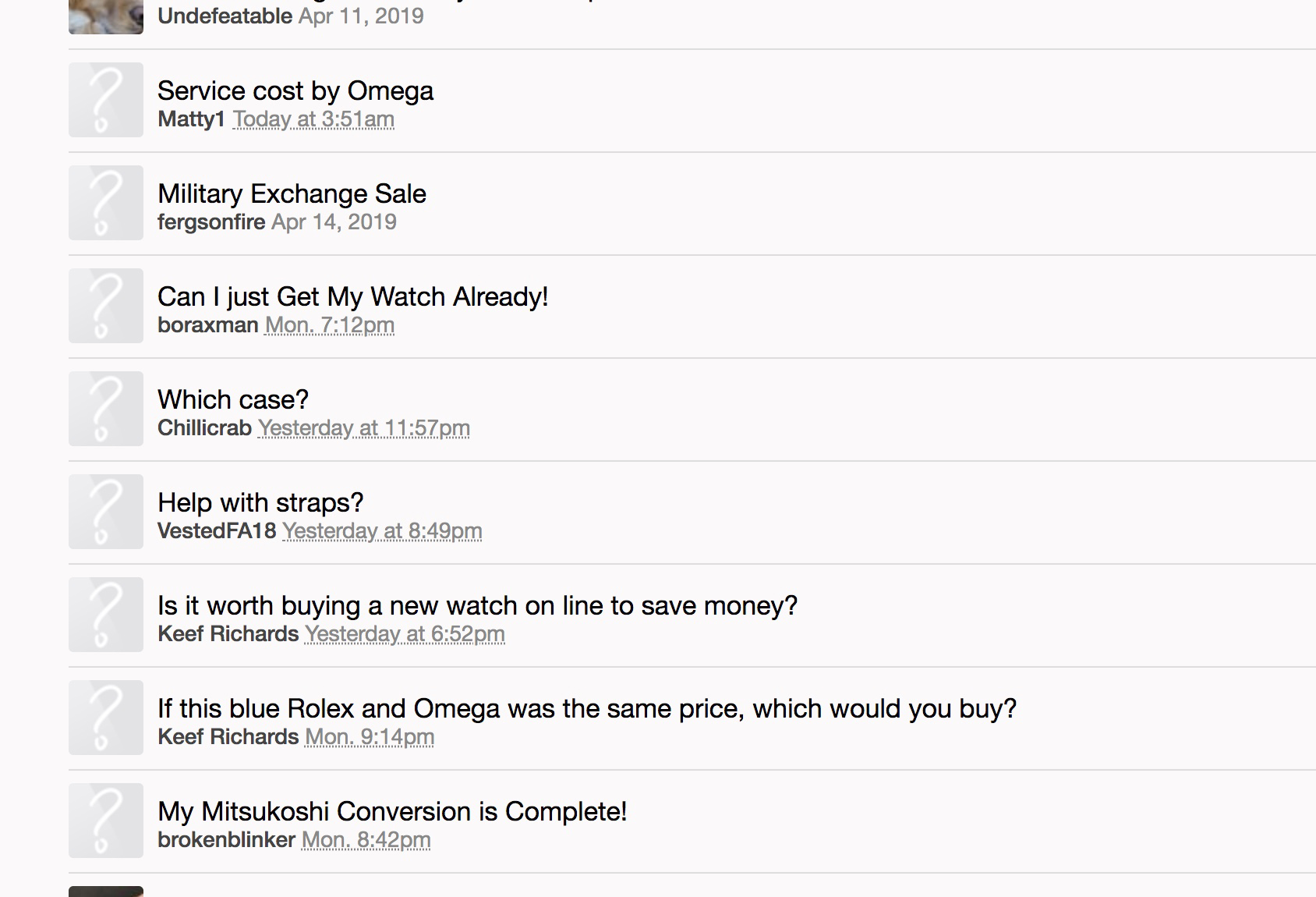Open 'My Mitsukoshi Conversion is Complete!' thread
1316x897 pixels.
(x=392, y=811)
